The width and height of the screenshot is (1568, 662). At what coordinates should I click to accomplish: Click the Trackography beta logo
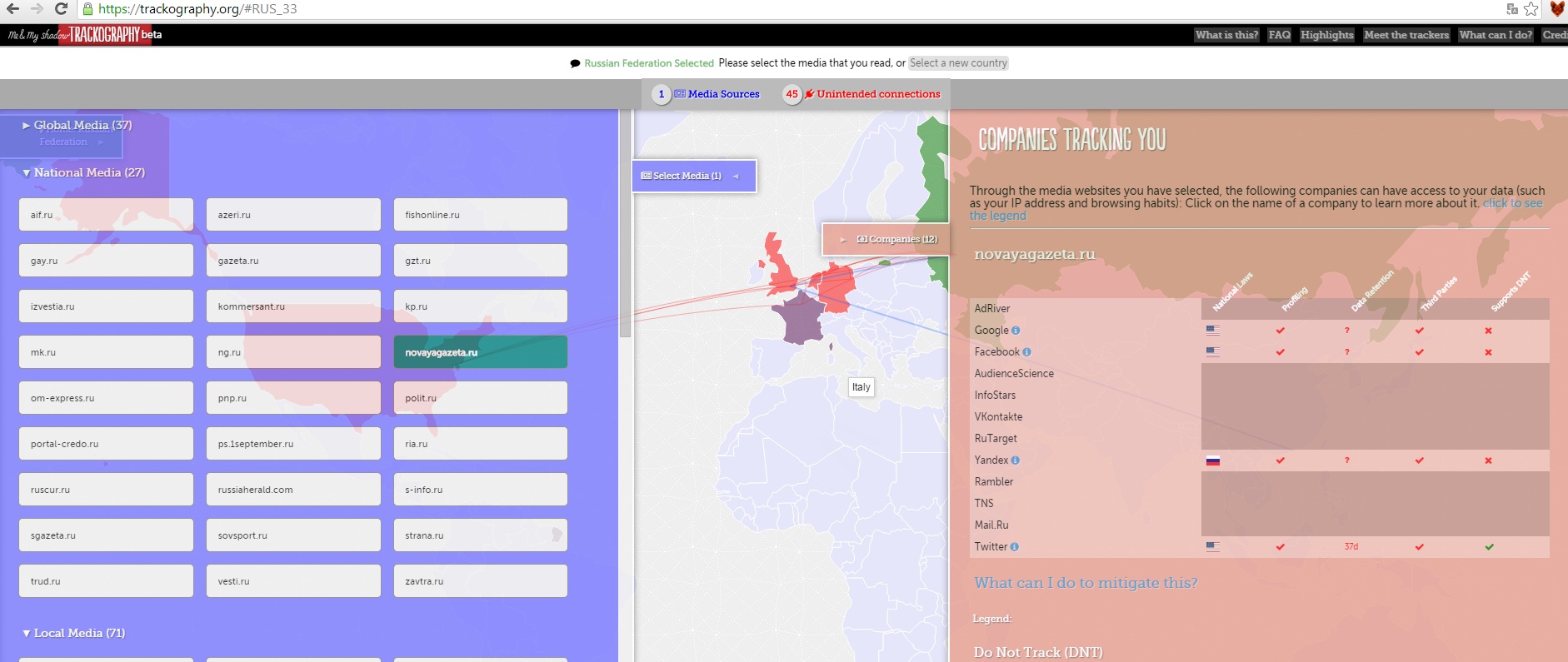pos(85,35)
